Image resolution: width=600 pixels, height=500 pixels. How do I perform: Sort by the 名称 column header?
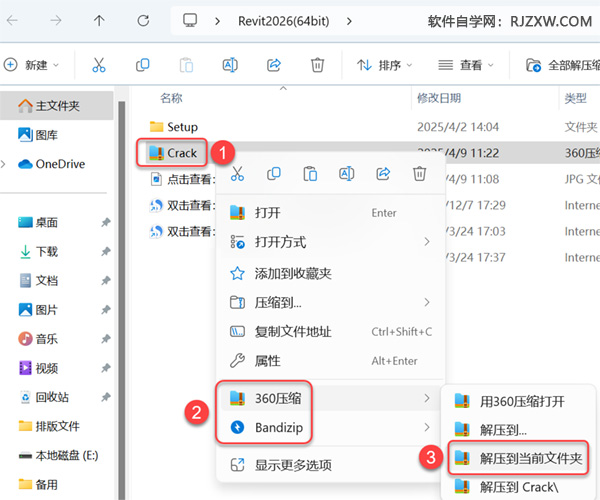[x=171, y=98]
